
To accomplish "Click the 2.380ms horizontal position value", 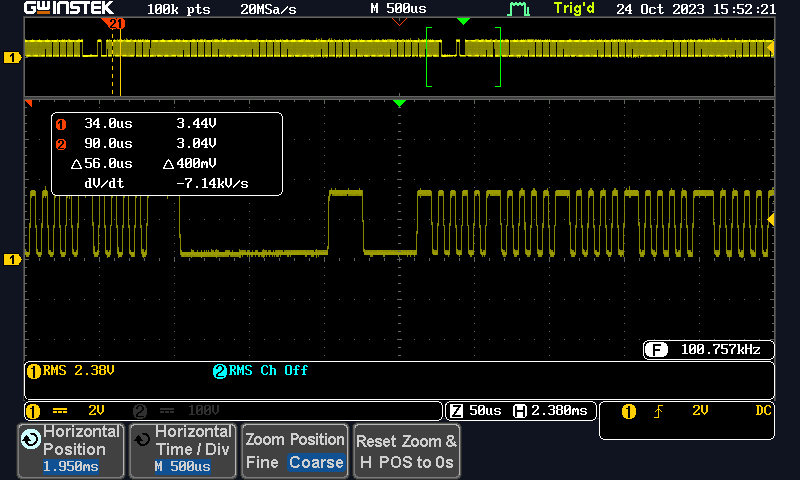I will [x=559, y=411].
